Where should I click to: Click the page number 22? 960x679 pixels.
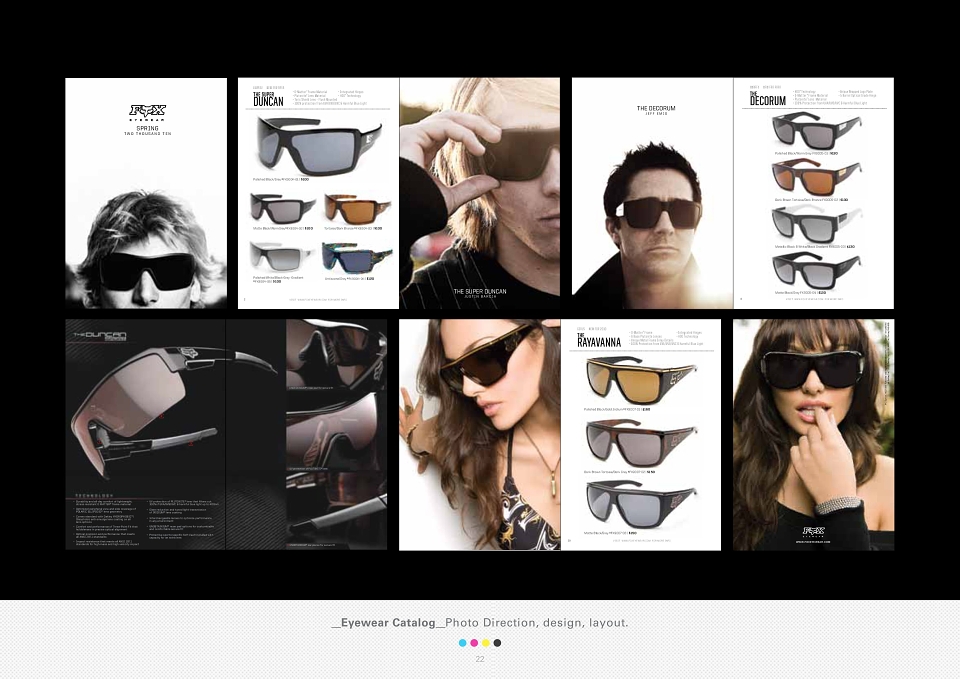[x=480, y=659]
